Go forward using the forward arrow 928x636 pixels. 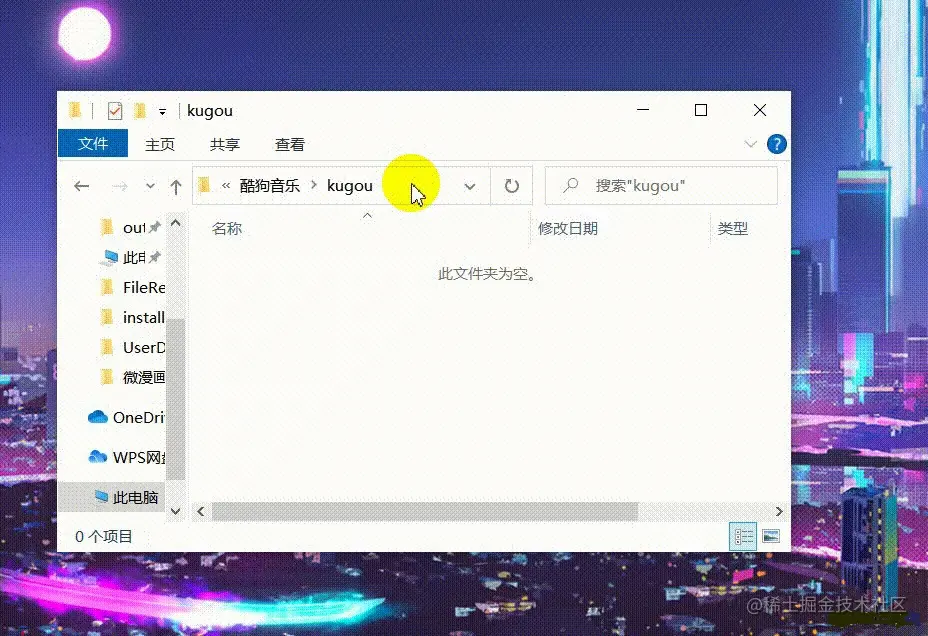120,187
